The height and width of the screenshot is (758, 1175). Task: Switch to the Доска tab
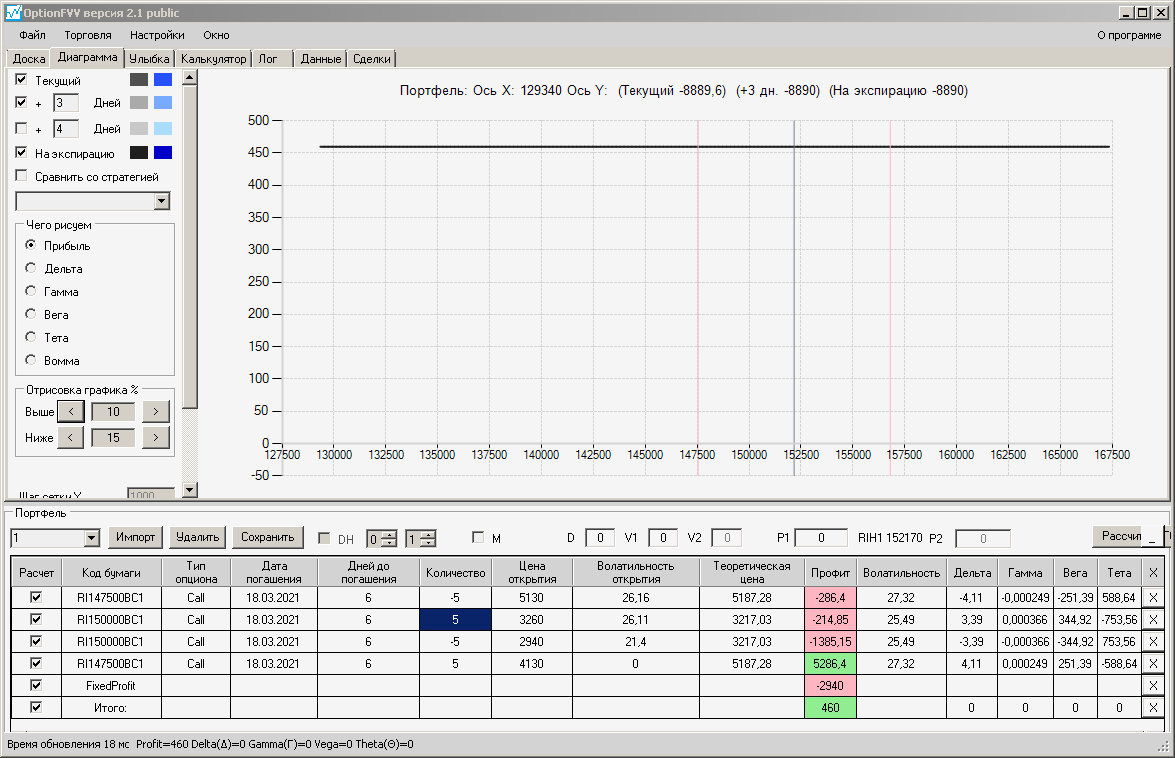click(x=29, y=58)
